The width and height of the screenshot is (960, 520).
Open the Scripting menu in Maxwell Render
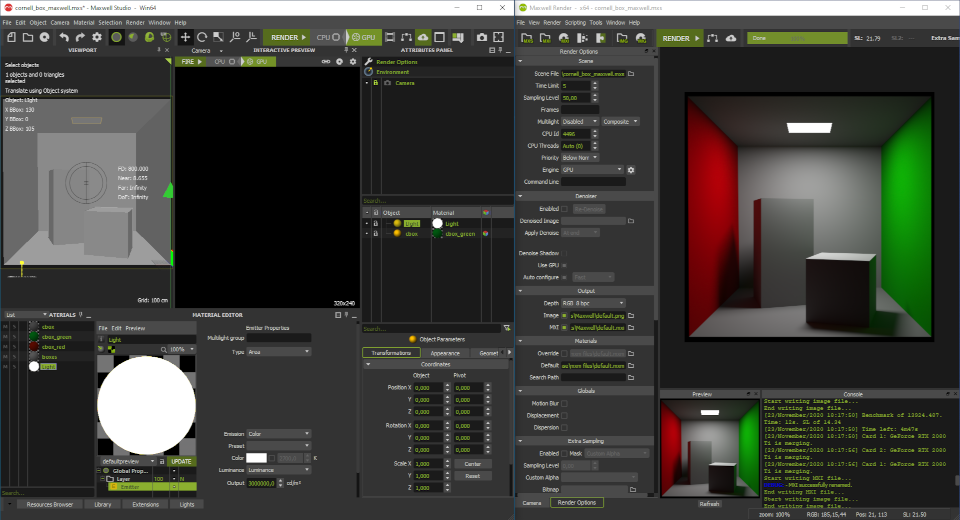pos(575,23)
